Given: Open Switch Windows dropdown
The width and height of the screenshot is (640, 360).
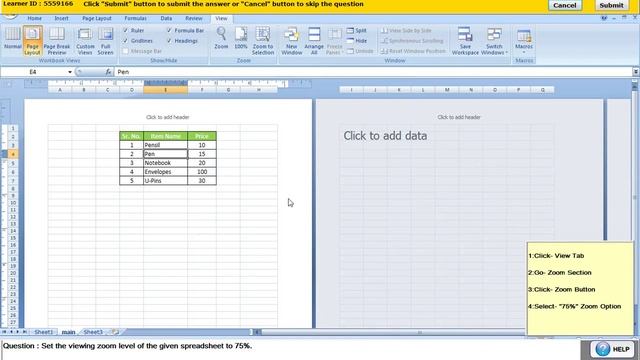Looking at the screenshot, I should point(494,40).
